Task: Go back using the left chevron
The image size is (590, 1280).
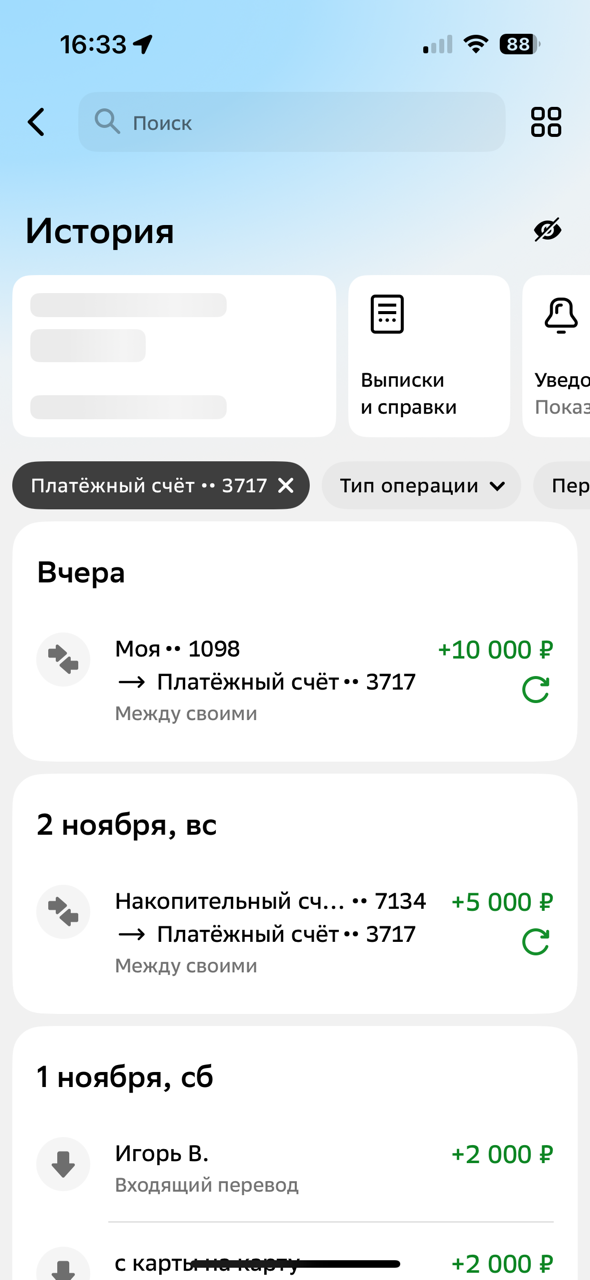Action: coord(35,122)
